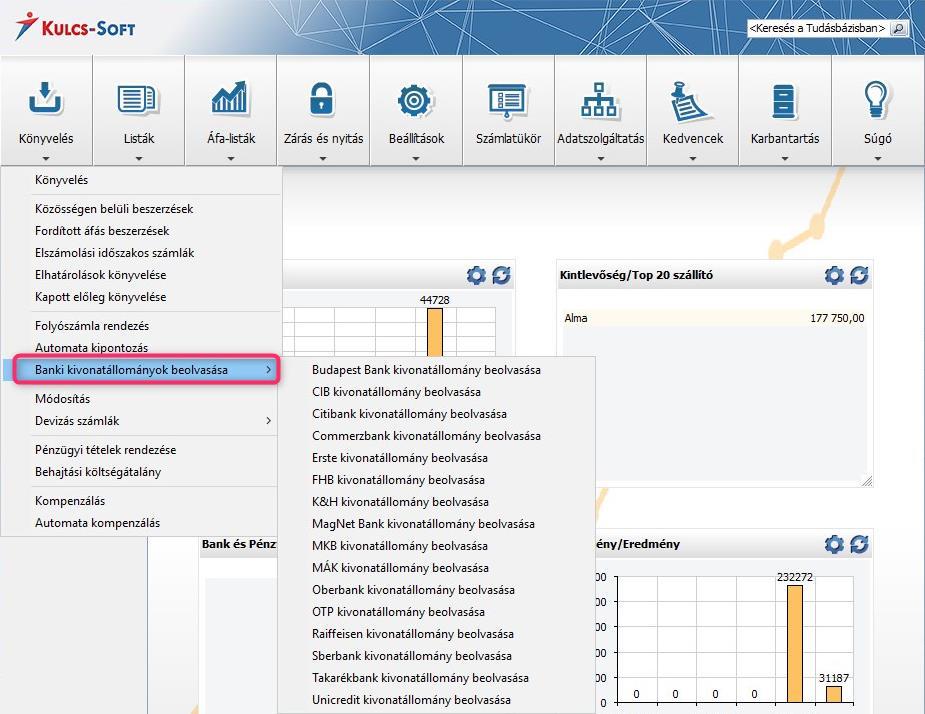Open settings gear of the Eredmény panel

pyautogui.click(x=834, y=544)
